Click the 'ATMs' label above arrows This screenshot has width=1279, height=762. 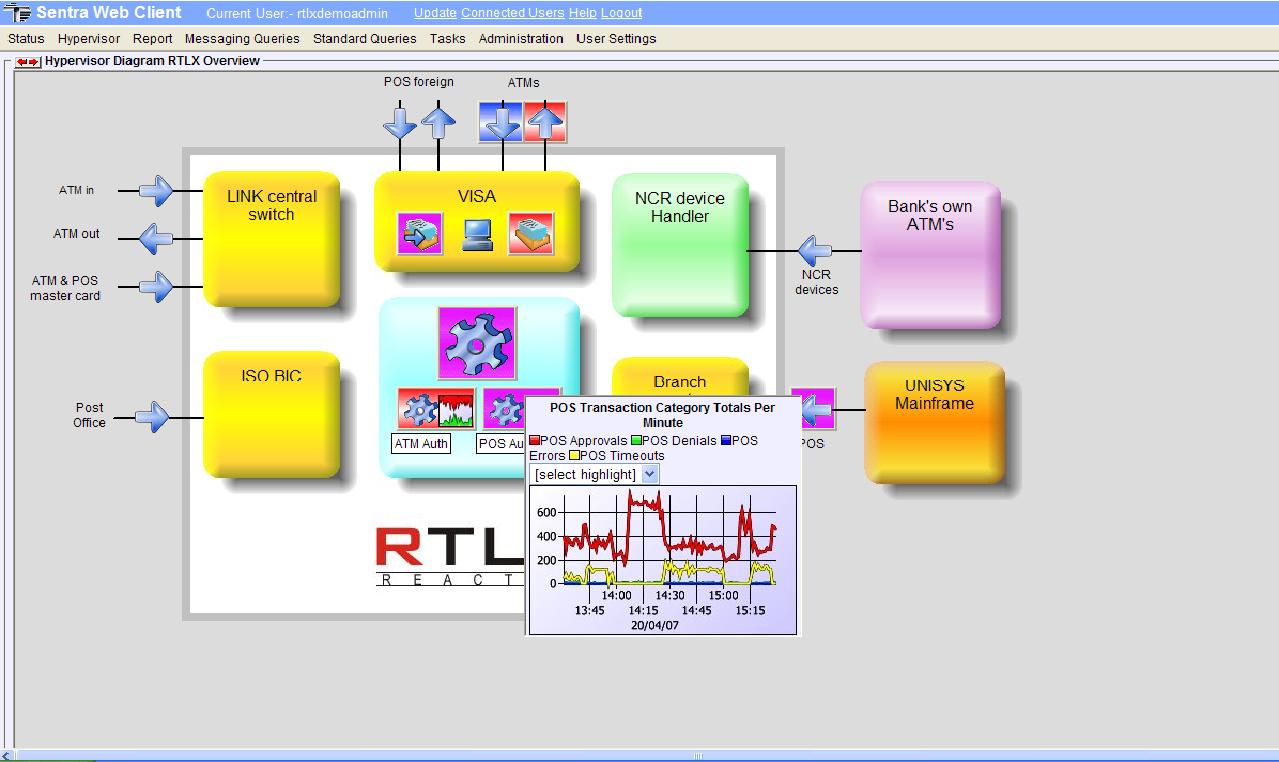click(523, 83)
